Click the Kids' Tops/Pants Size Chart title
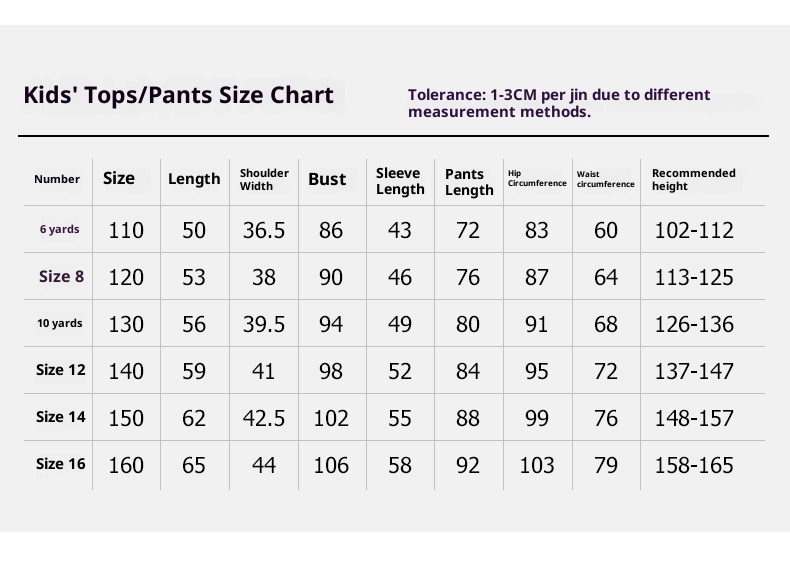 (x=178, y=95)
